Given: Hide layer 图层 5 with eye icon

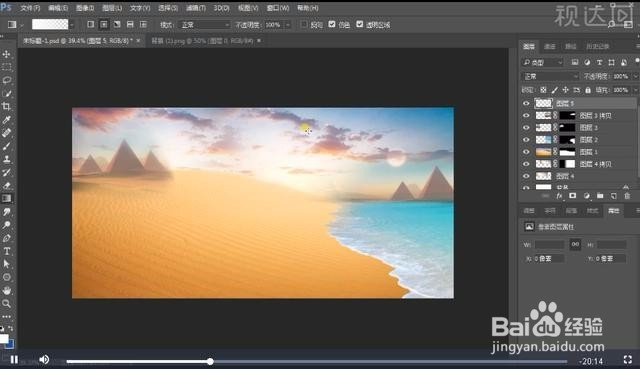Looking at the screenshot, I should coord(526,103).
